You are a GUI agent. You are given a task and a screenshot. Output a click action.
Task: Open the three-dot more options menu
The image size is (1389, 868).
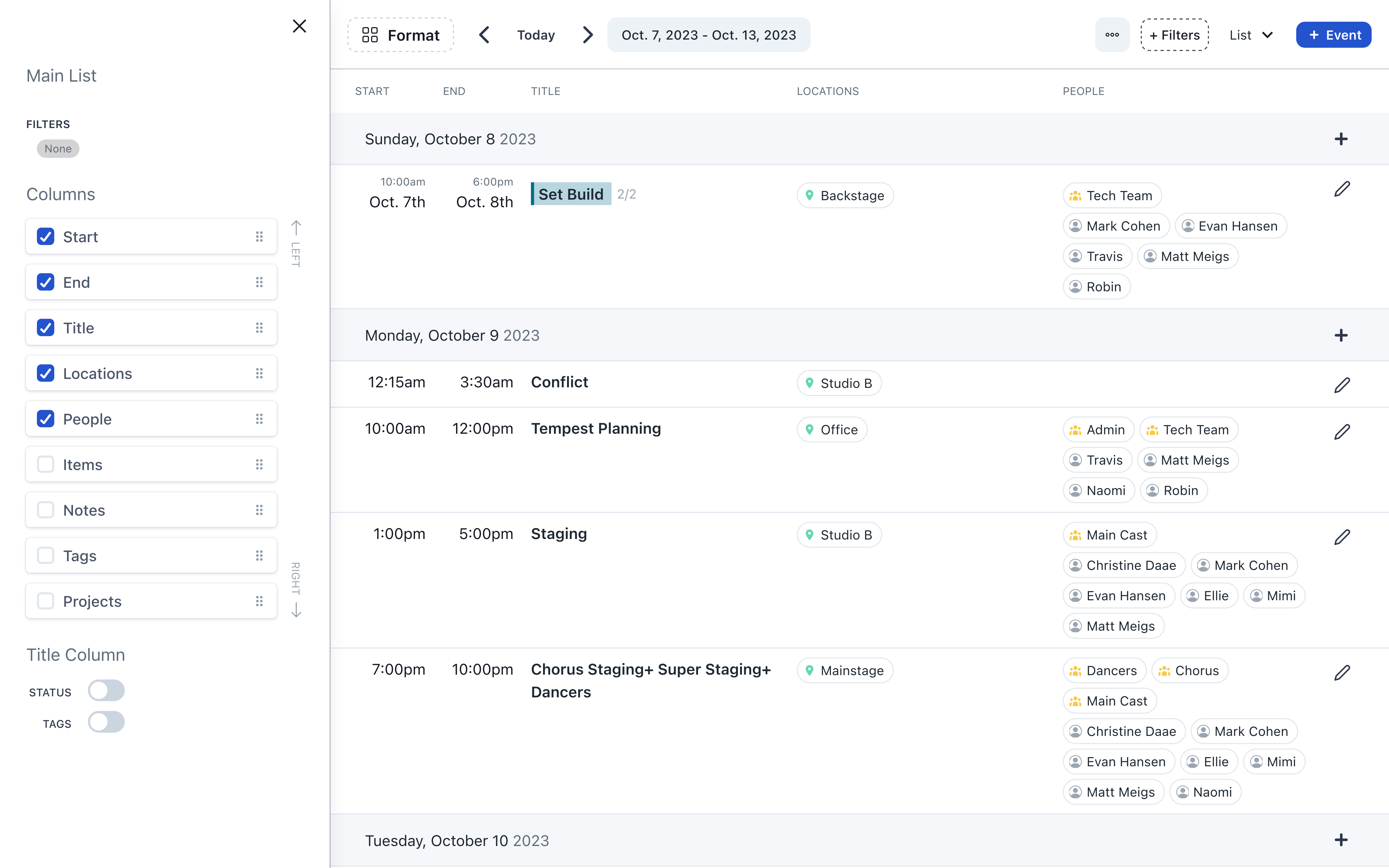(x=1112, y=35)
